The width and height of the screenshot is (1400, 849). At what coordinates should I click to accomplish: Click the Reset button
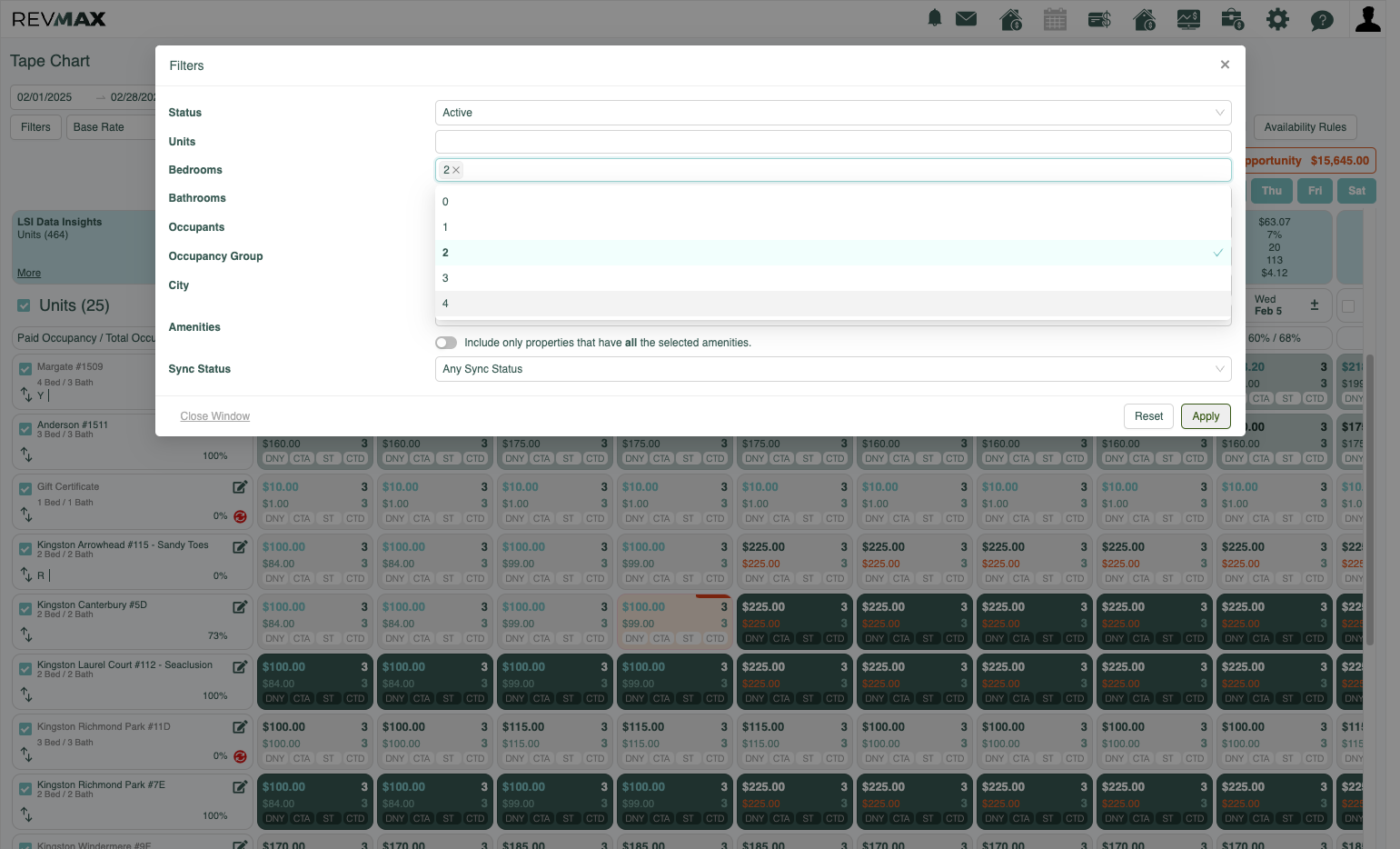click(1148, 416)
